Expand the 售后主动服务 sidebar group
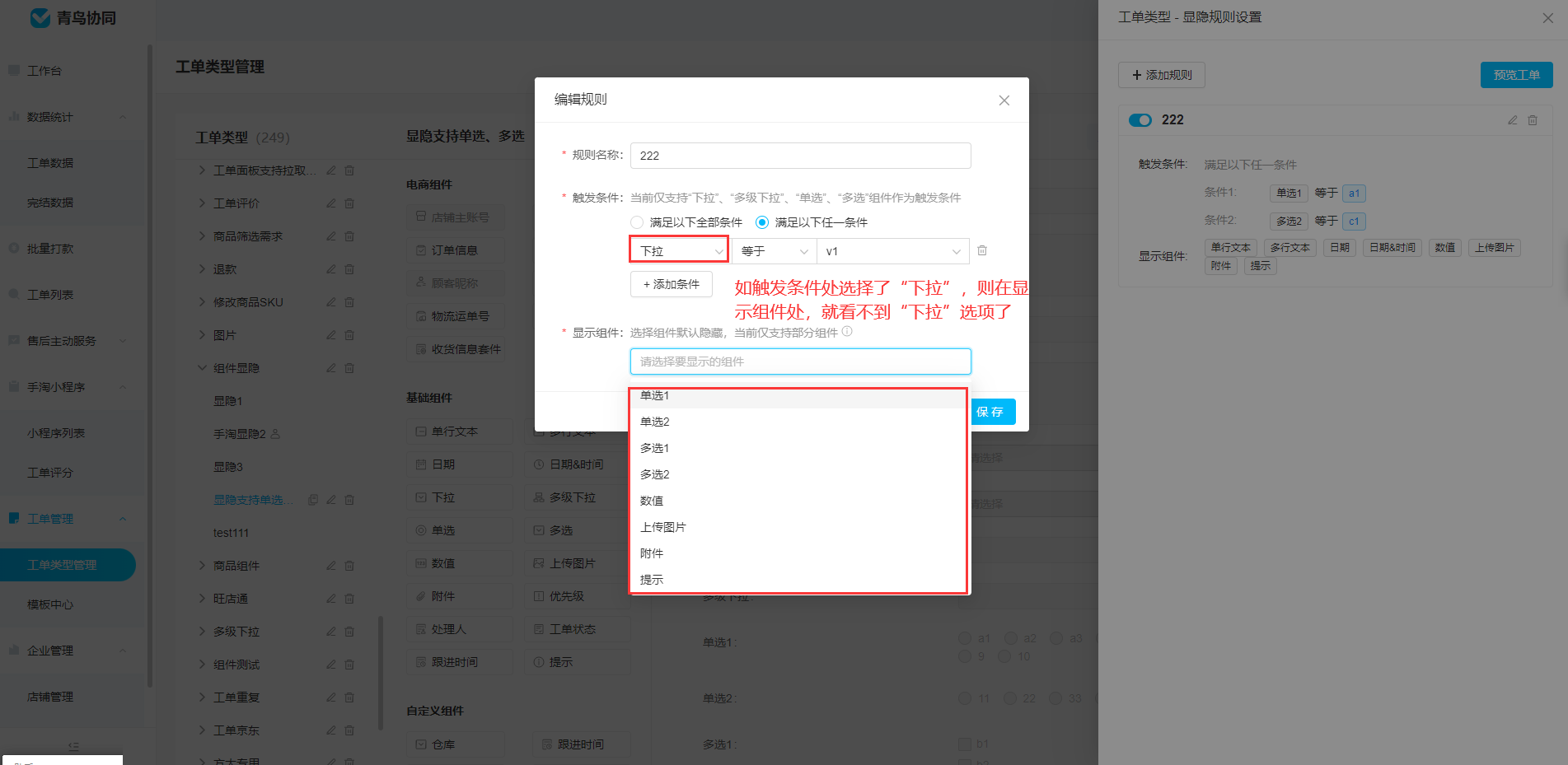1568x765 pixels. (x=123, y=341)
